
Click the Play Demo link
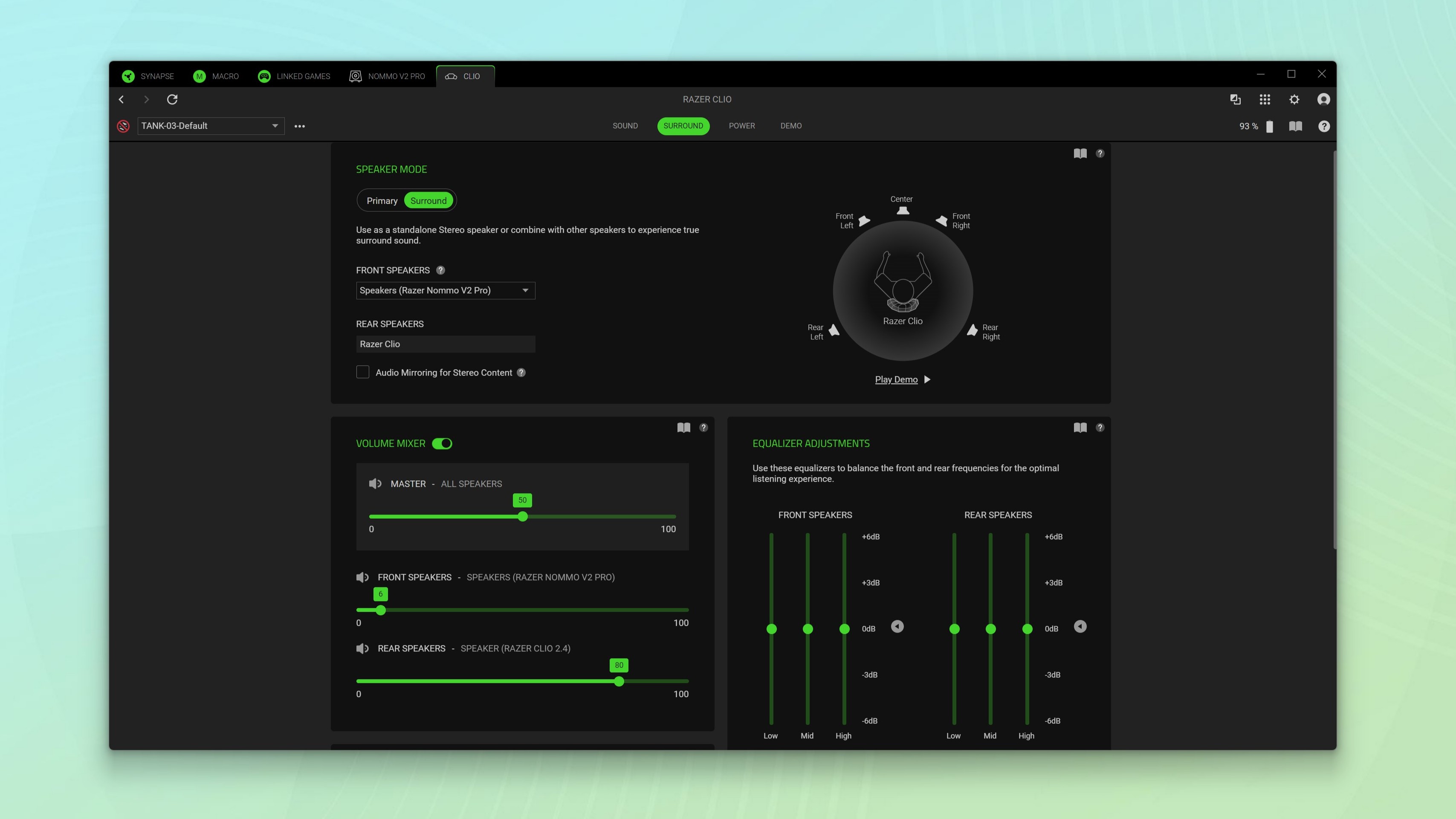point(896,379)
